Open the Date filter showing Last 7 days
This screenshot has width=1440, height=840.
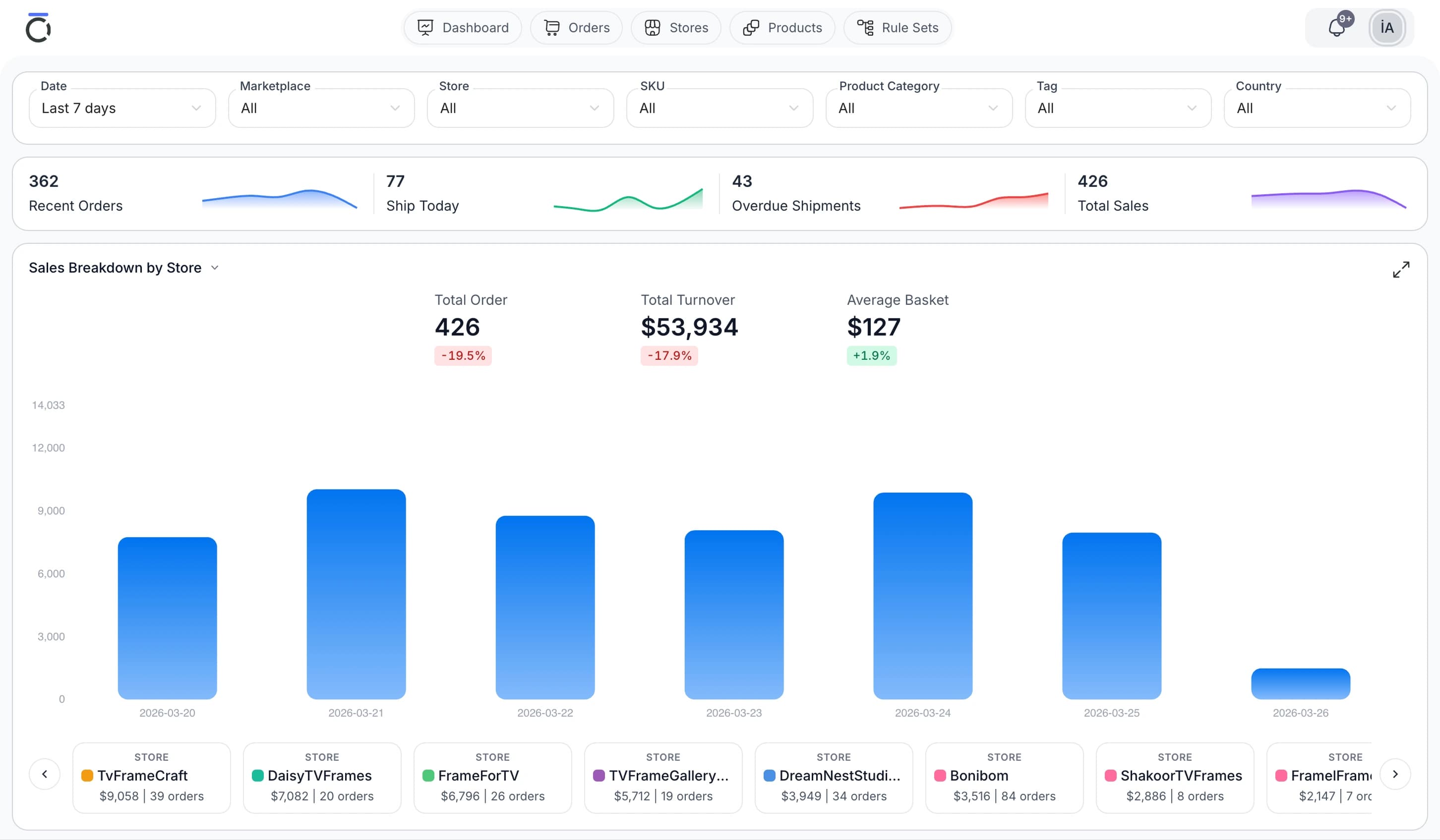pyautogui.click(x=121, y=108)
